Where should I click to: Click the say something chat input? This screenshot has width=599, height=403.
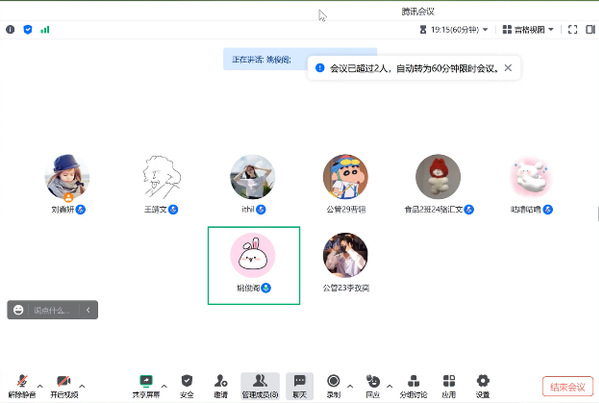(52, 310)
